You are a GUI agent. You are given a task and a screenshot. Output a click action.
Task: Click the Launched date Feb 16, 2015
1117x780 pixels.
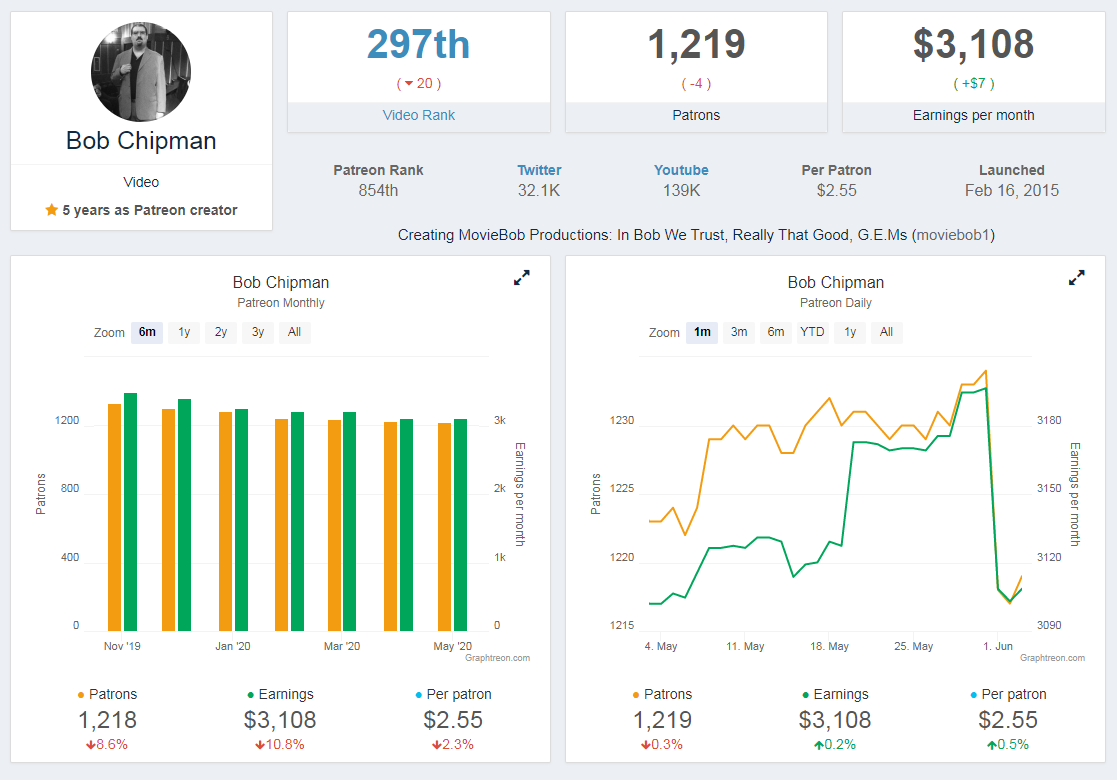tap(1012, 191)
